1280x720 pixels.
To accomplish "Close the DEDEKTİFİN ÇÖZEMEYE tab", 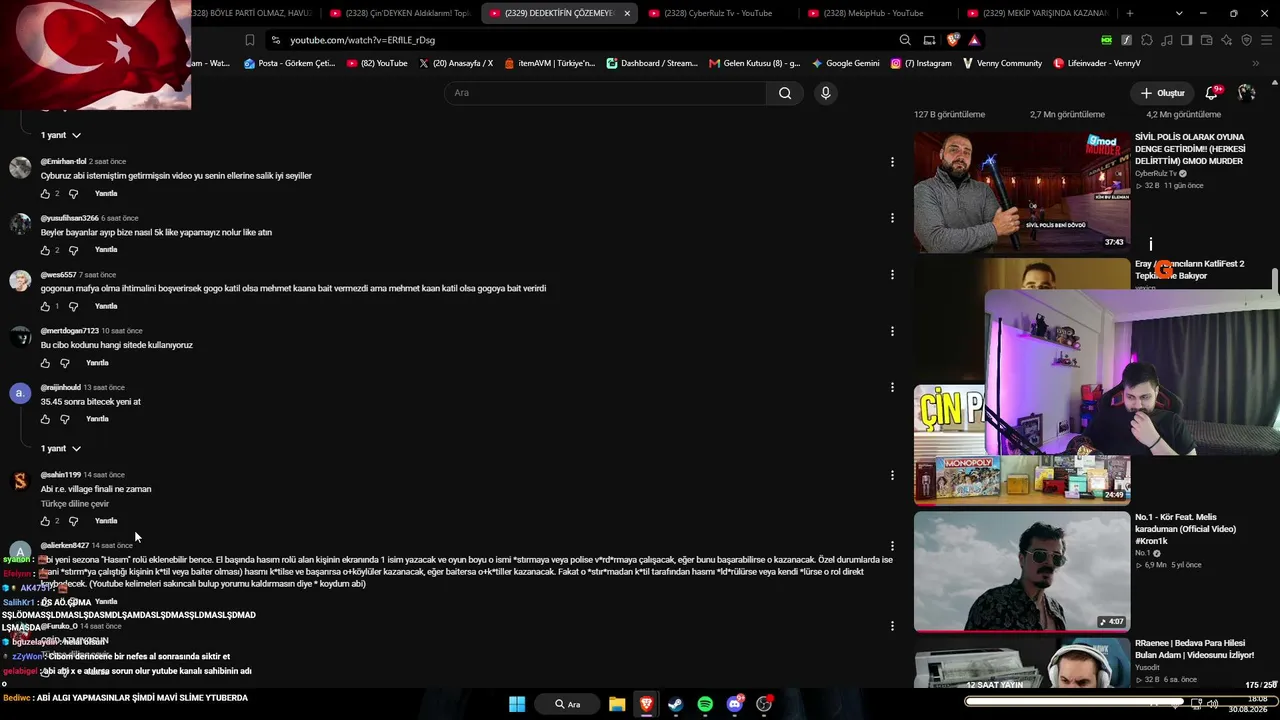I will point(627,13).
